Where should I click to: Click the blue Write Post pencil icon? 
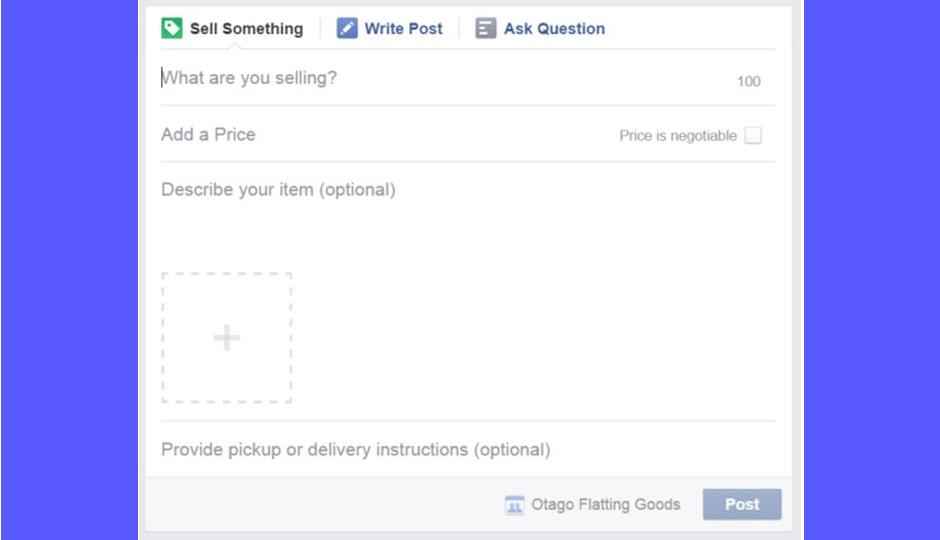coord(347,28)
